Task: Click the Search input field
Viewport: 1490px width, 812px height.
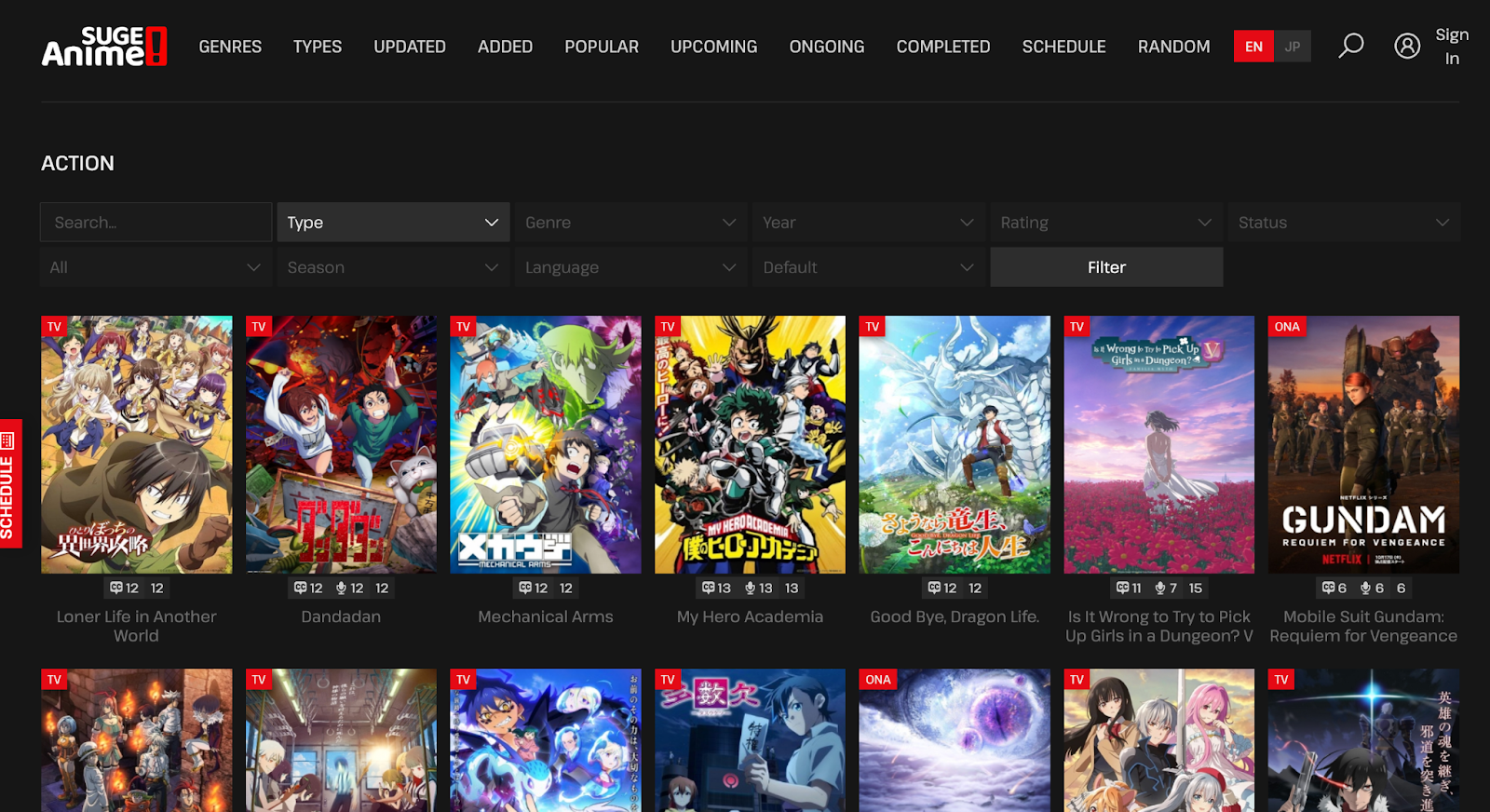Action: click(156, 223)
